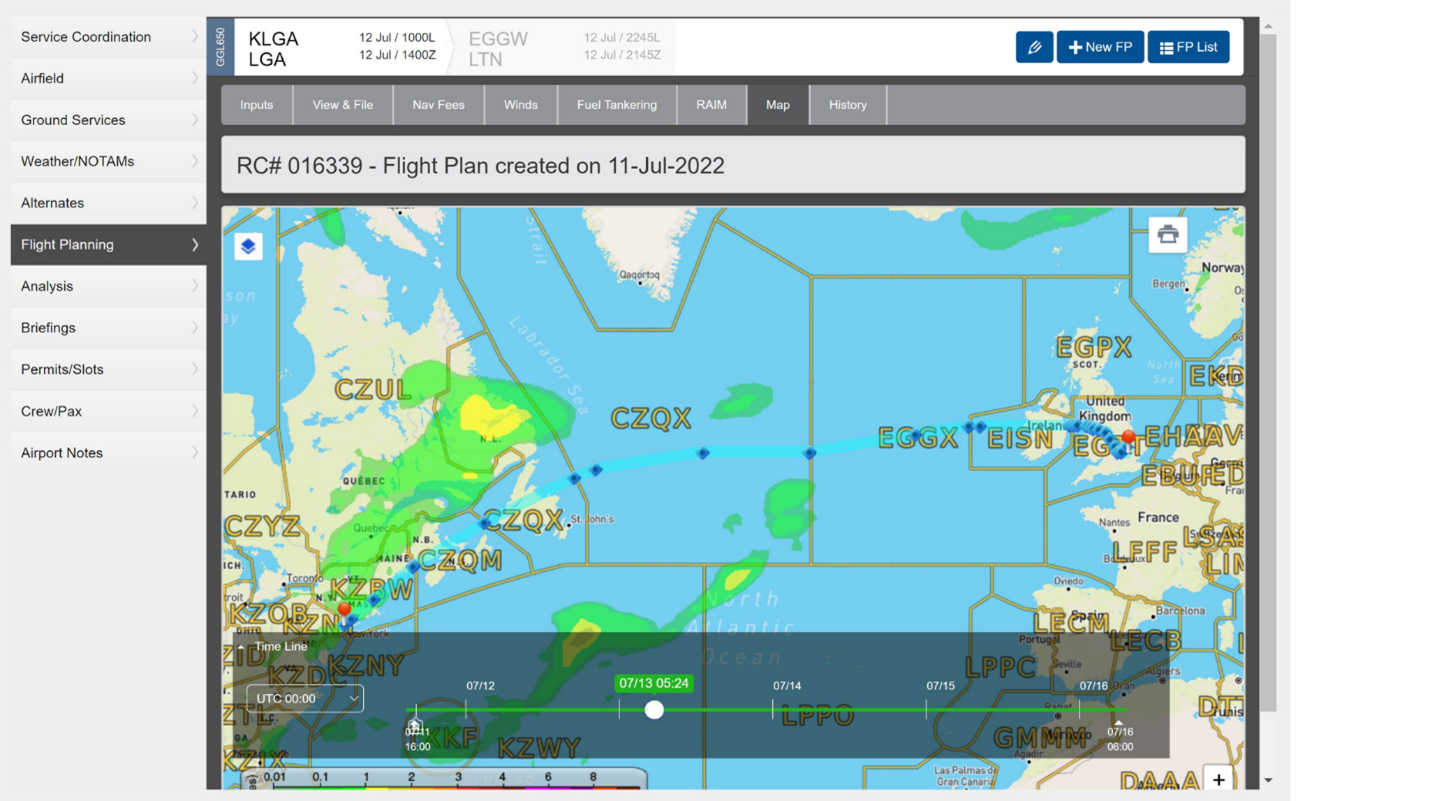Click the red departure pin near New York
Image resolution: width=1430 pixels, height=801 pixels.
pos(344,609)
